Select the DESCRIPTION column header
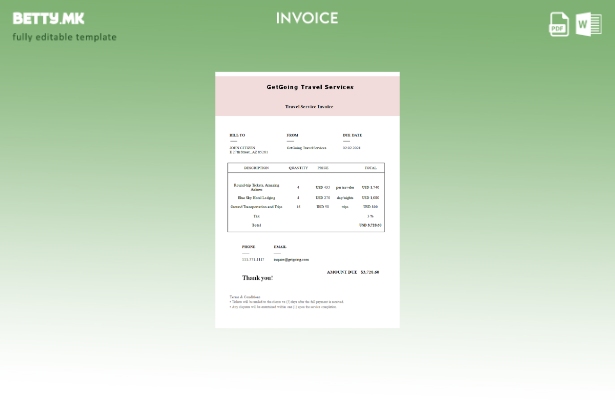 click(256, 168)
